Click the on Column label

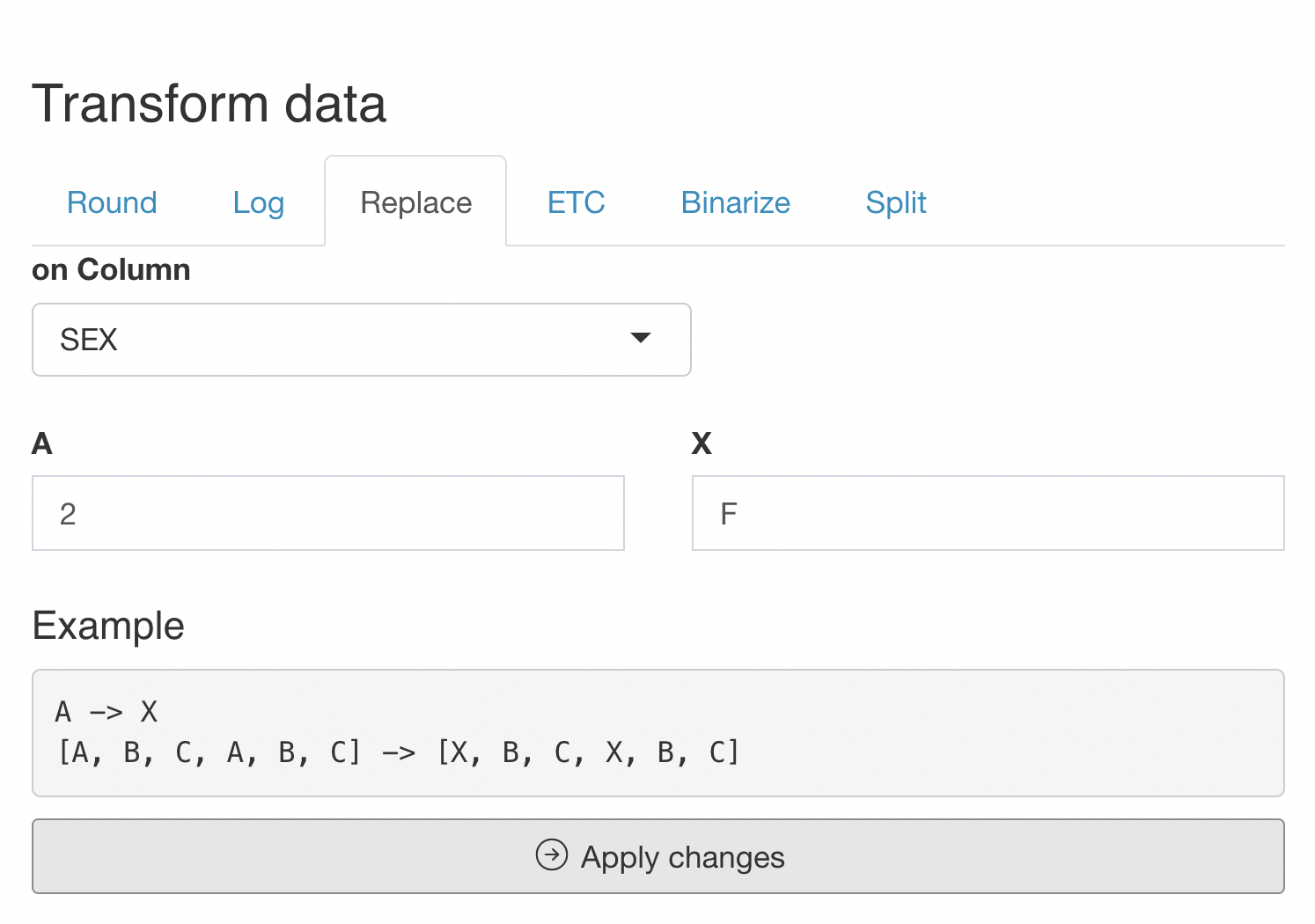coord(111,269)
